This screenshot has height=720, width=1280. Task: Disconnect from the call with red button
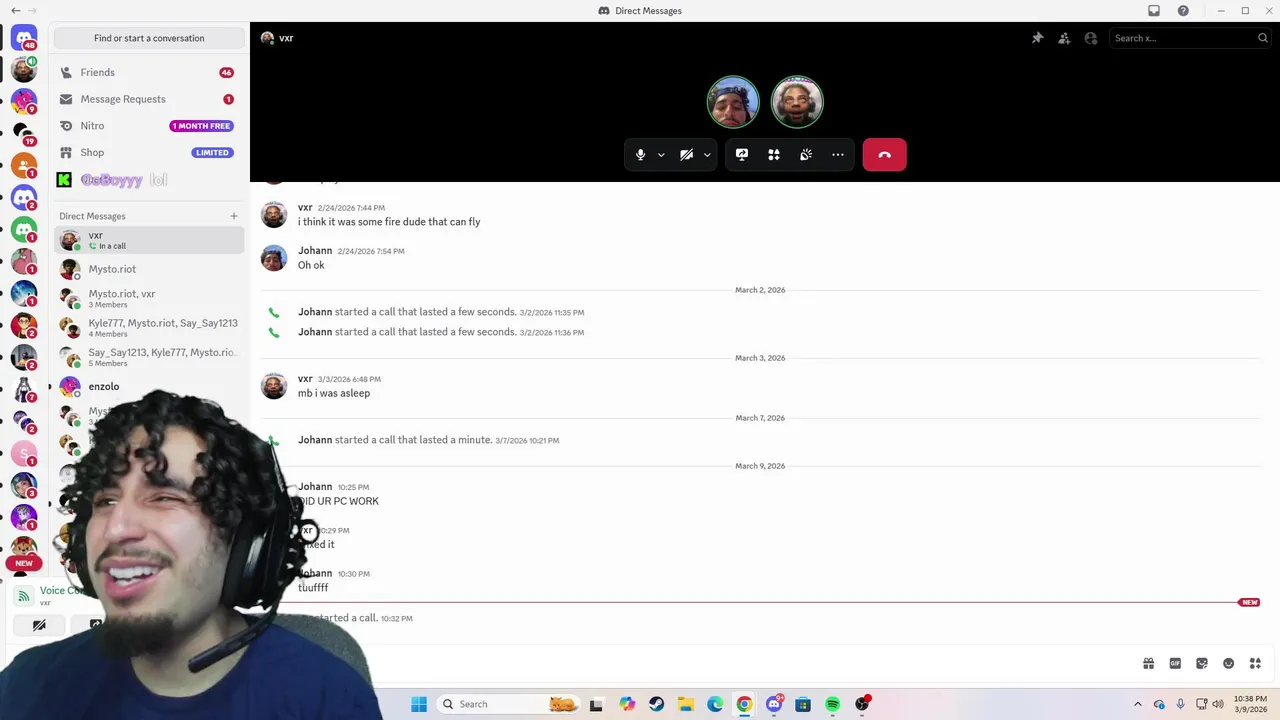point(885,155)
